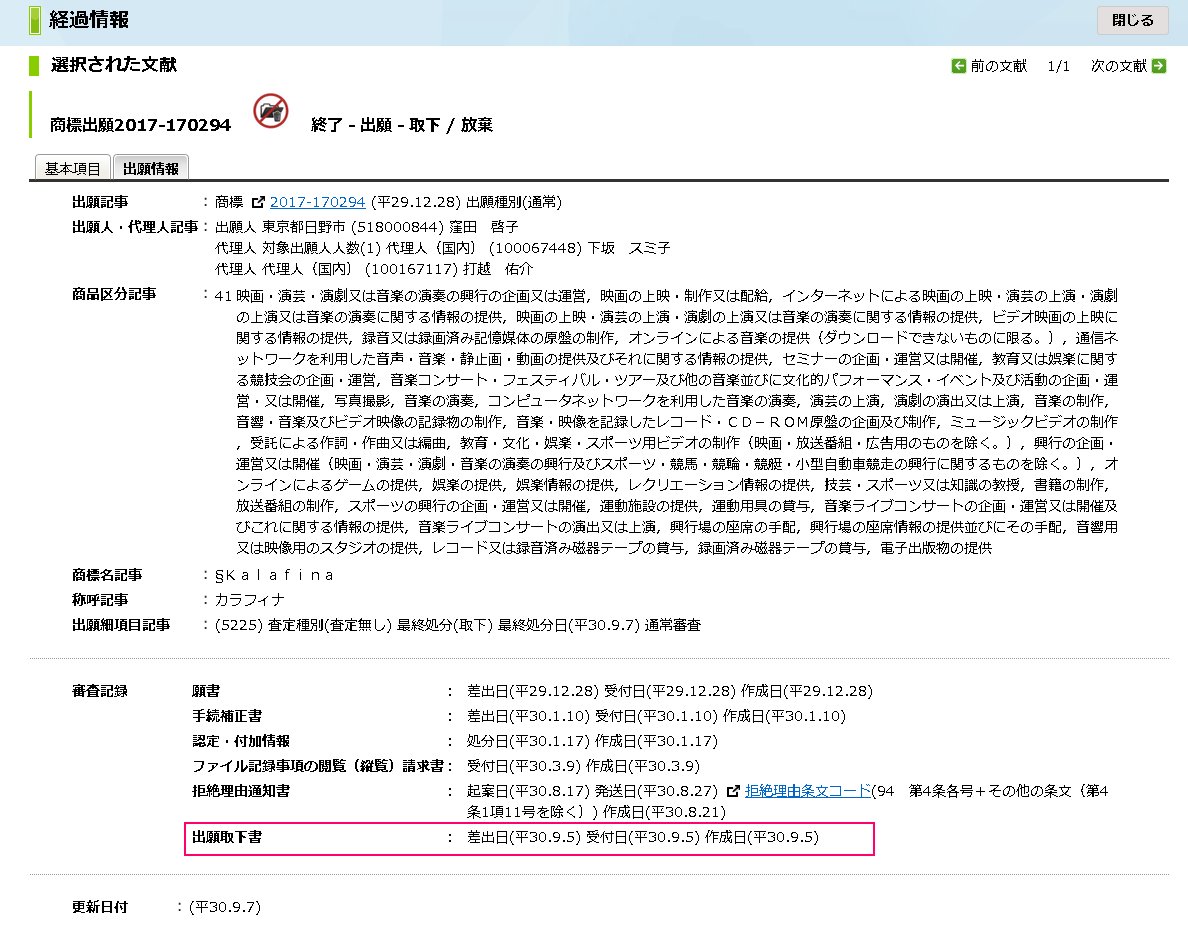The width and height of the screenshot is (1188, 931).
Task: Select the 出願情報 tab
Action: [151, 167]
